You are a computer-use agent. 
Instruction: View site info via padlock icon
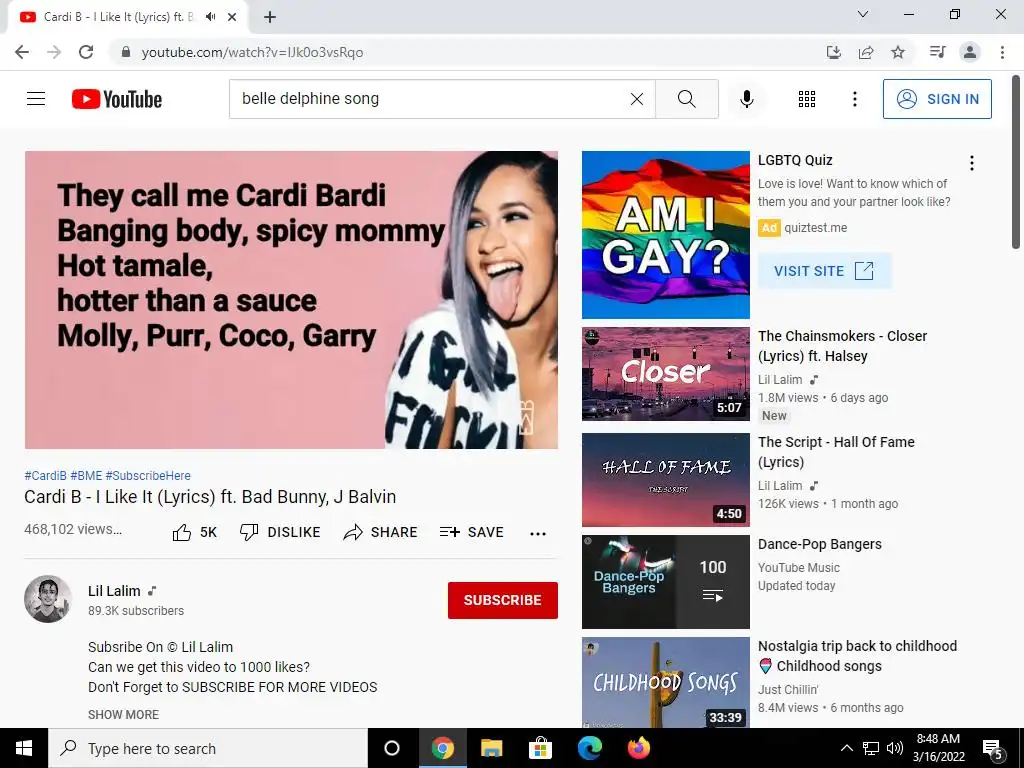point(126,52)
